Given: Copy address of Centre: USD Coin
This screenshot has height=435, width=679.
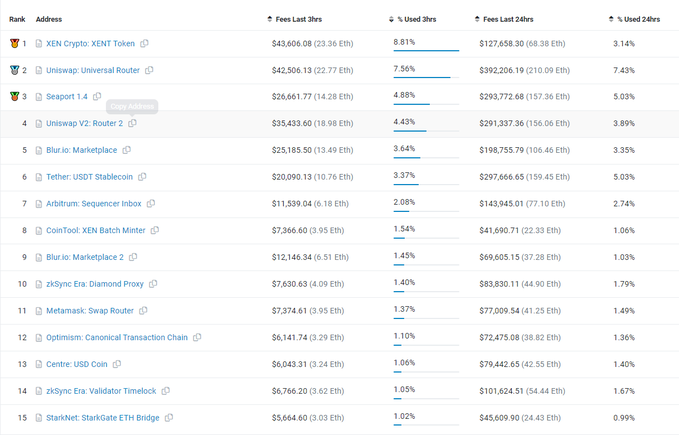Looking at the screenshot, I should pos(116,364).
